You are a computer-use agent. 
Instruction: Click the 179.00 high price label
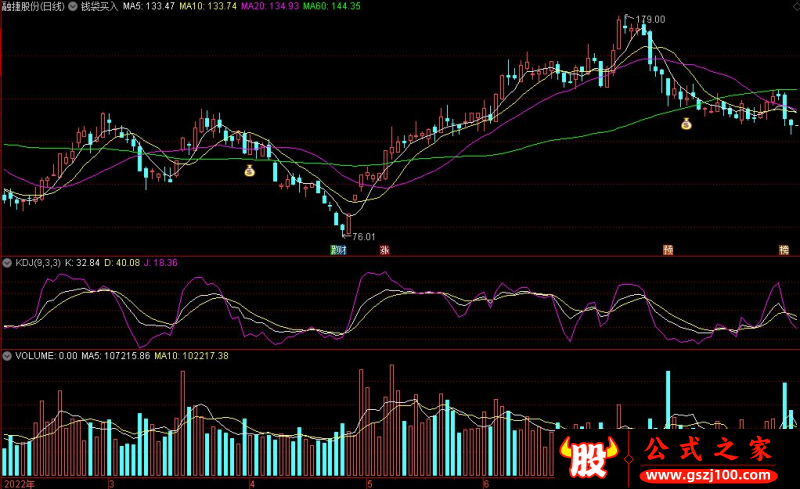click(x=650, y=19)
